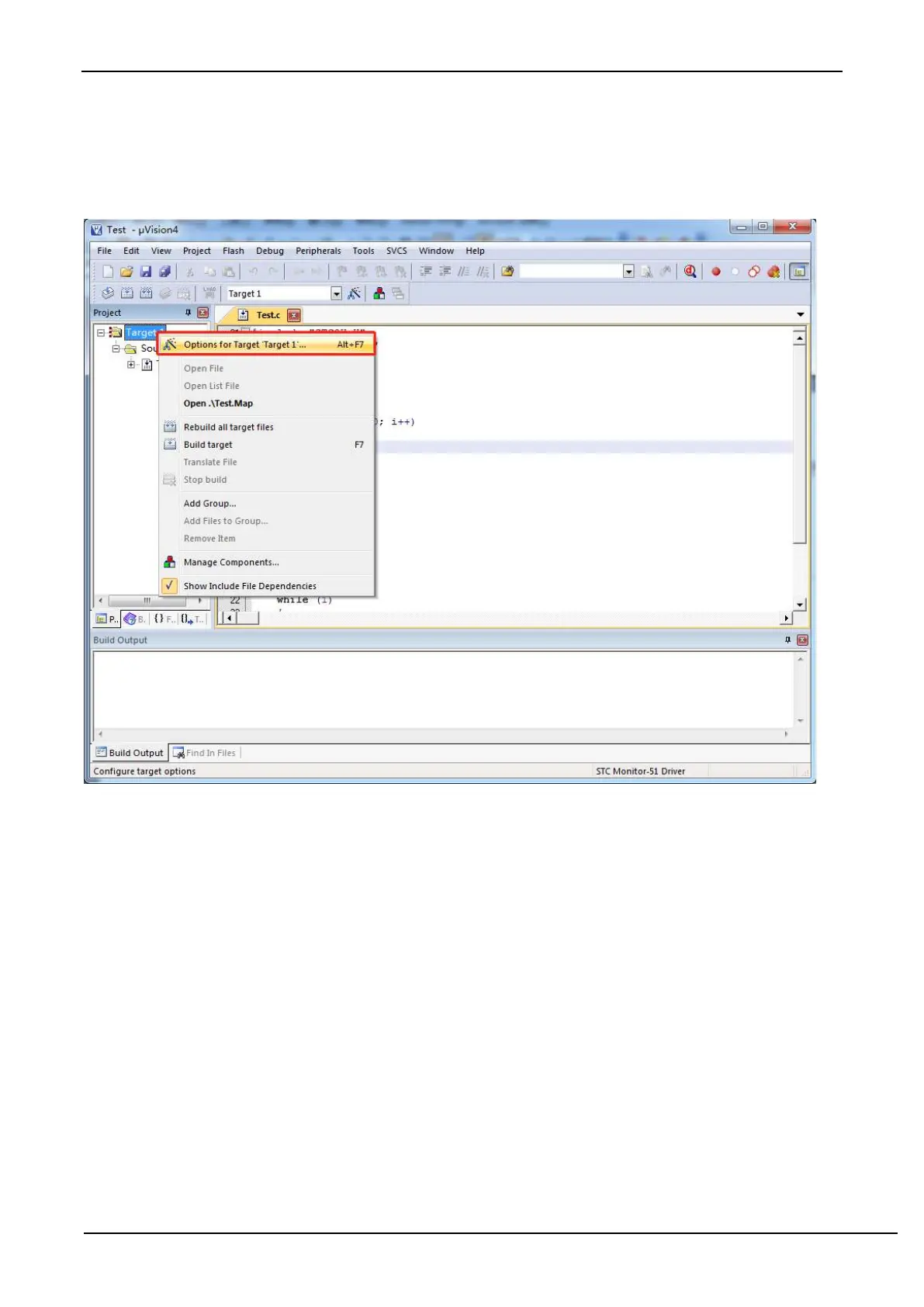Click the Kill all breakpoints icon

(x=773, y=272)
